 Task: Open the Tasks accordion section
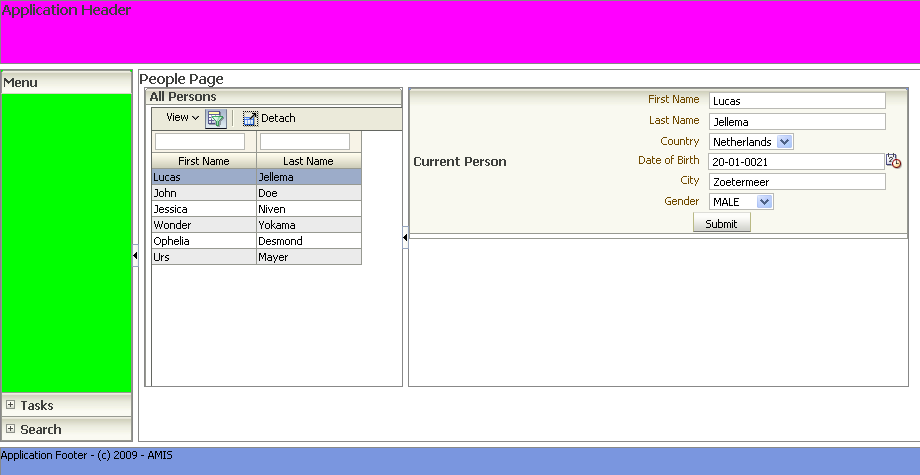pos(67,405)
